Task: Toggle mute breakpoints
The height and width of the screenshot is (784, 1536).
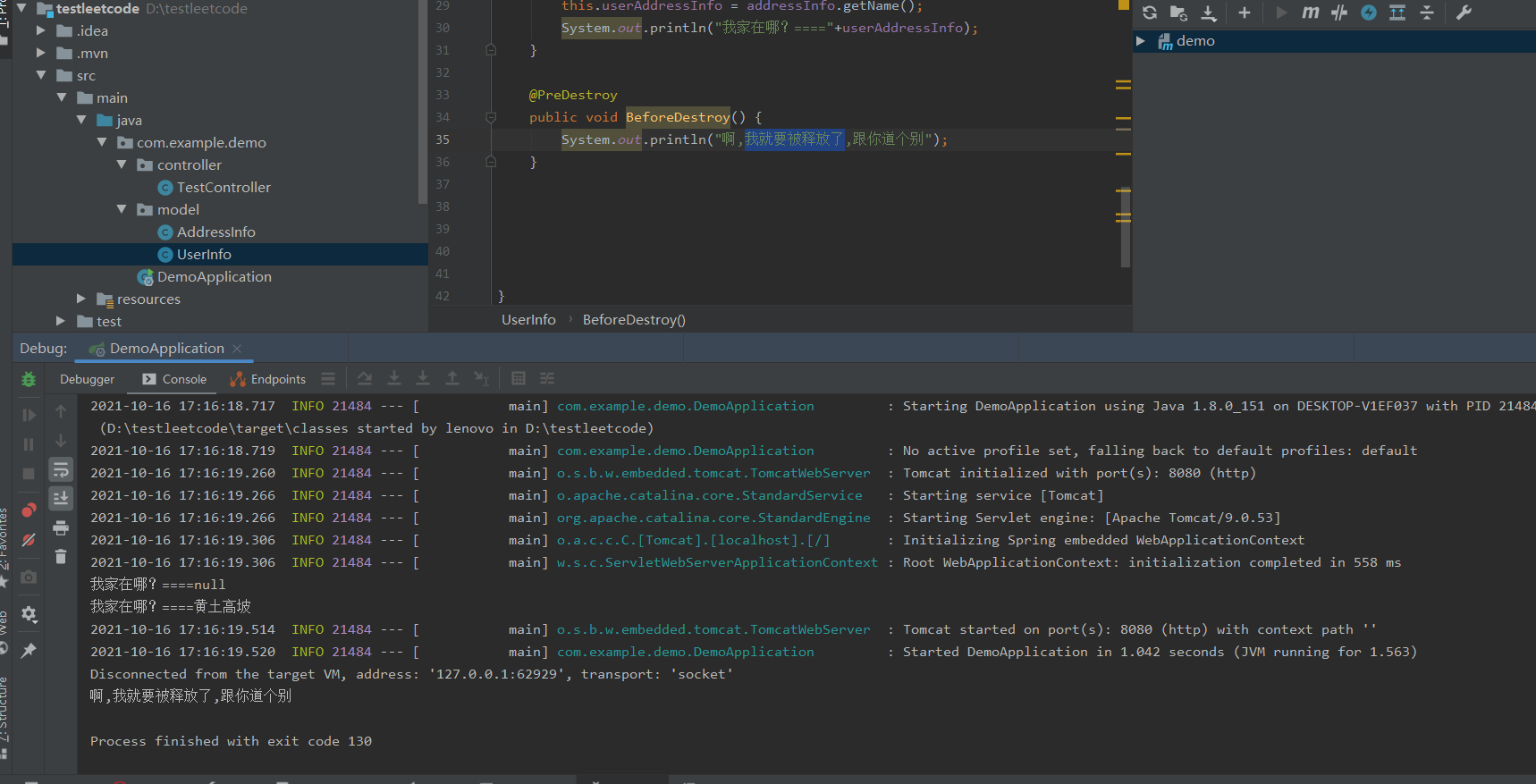Action: [x=29, y=540]
